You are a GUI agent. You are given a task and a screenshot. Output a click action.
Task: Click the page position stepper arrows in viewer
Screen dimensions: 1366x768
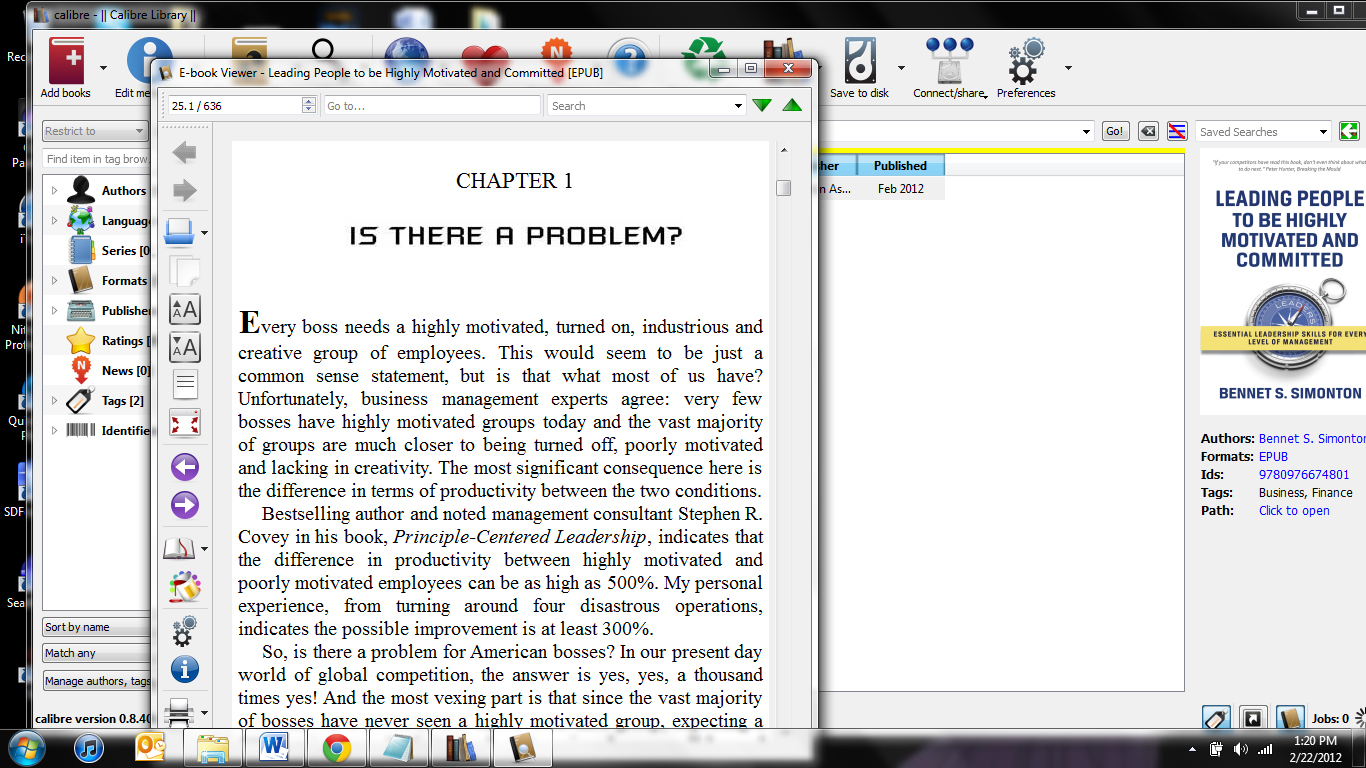[309, 105]
